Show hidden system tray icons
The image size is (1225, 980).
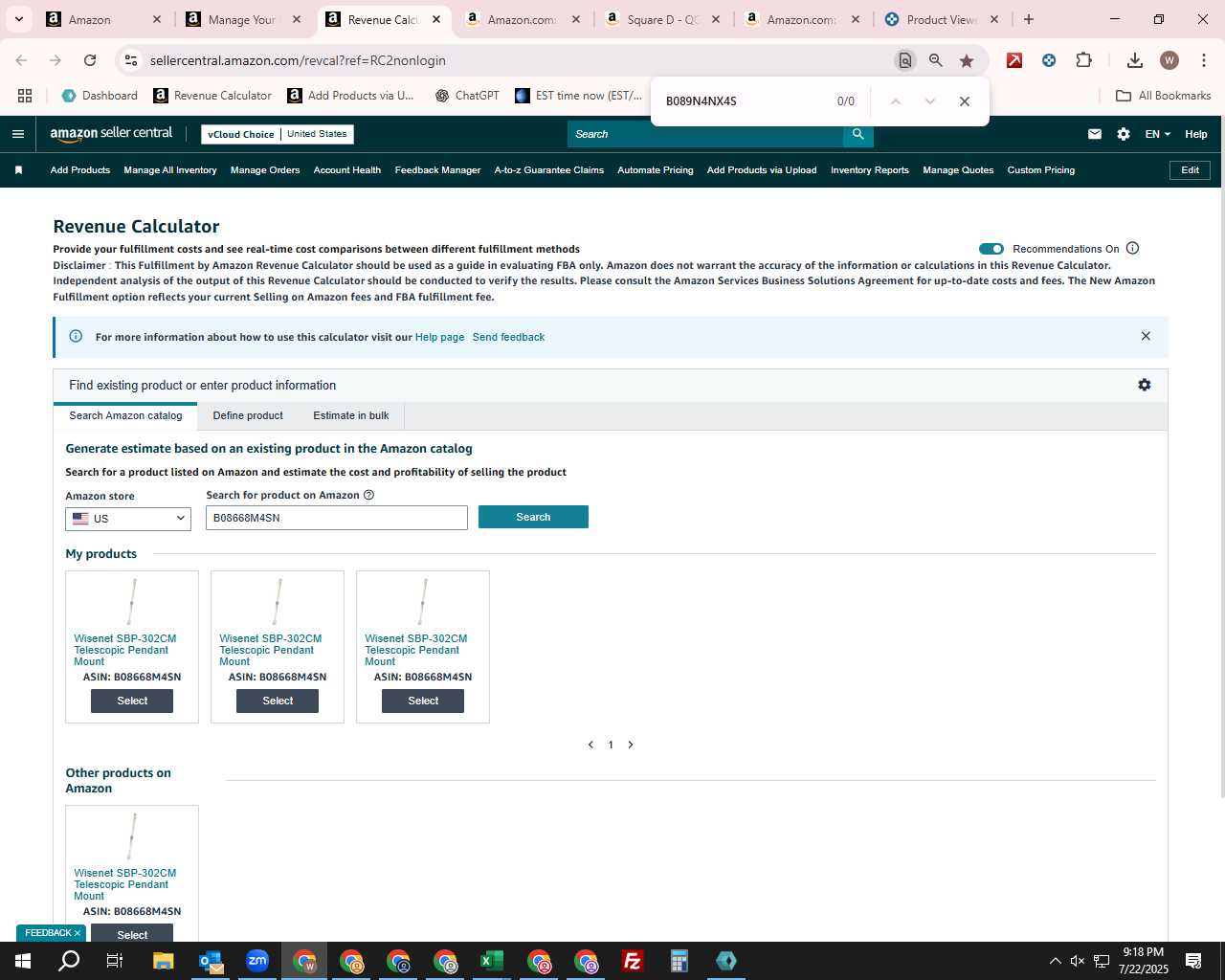1055,961
